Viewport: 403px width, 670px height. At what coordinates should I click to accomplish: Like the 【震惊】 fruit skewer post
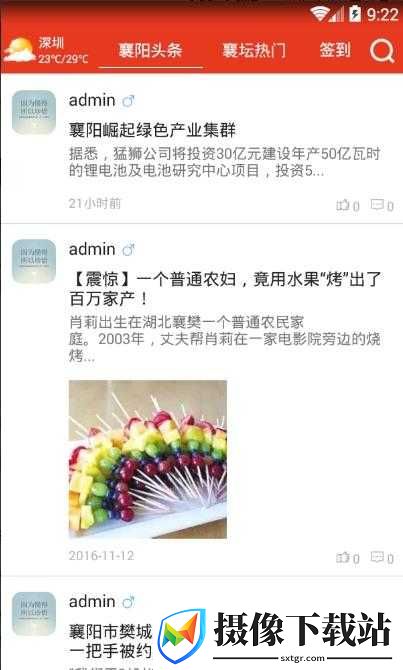(x=347, y=557)
